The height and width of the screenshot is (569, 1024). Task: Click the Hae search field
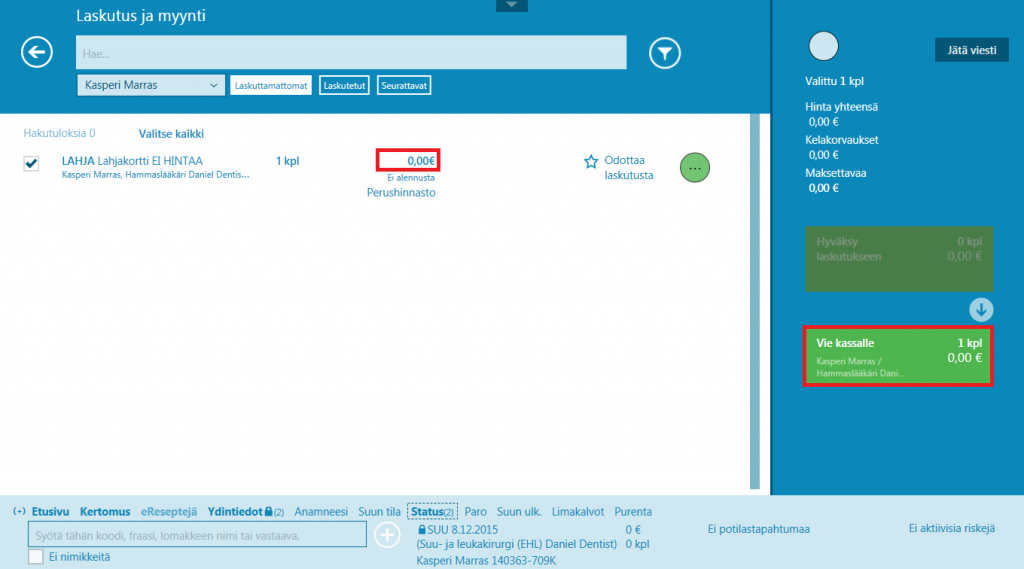[350, 53]
